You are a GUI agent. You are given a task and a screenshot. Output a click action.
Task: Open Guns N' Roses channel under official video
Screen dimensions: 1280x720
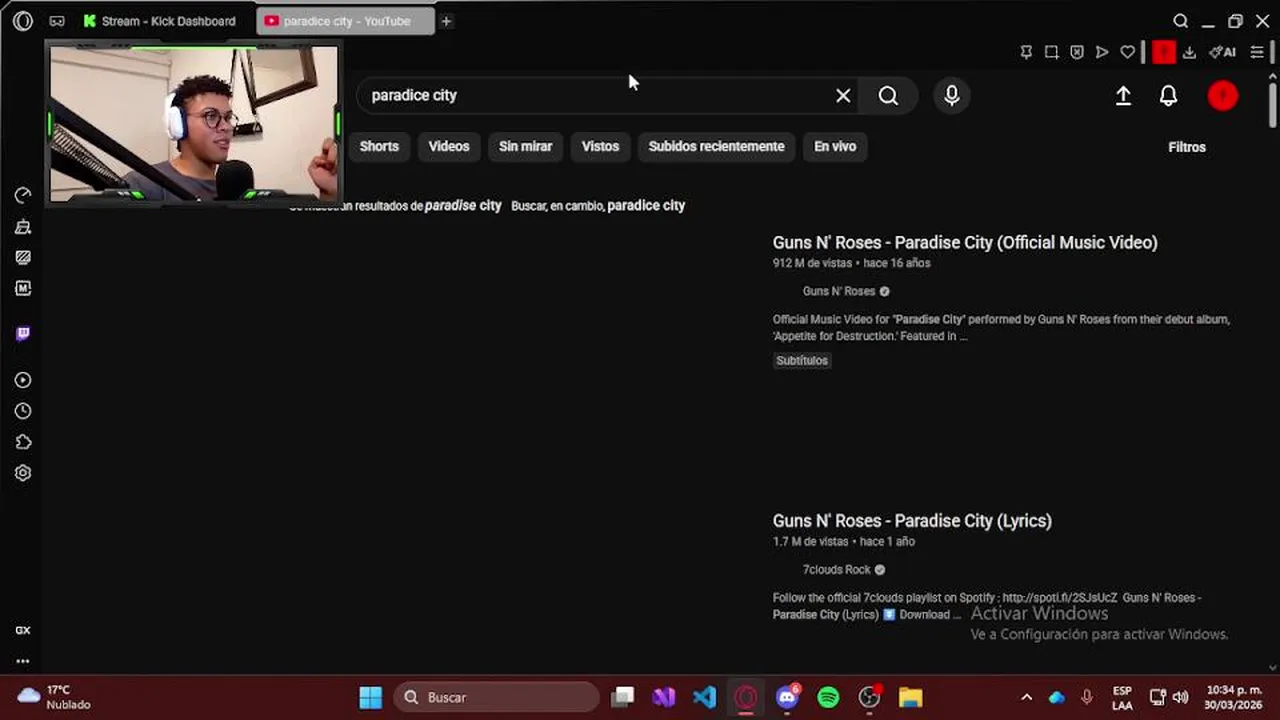click(839, 291)
